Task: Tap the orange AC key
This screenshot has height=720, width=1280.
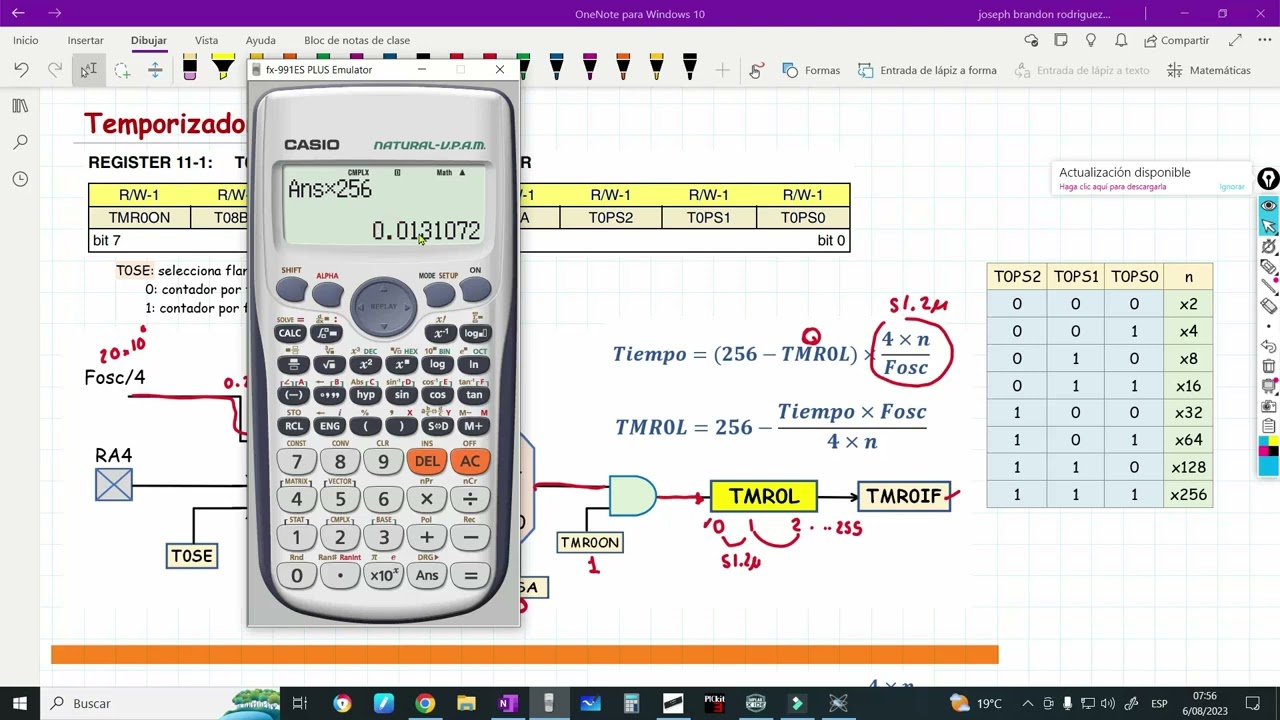Action: (x=470, y=461)
